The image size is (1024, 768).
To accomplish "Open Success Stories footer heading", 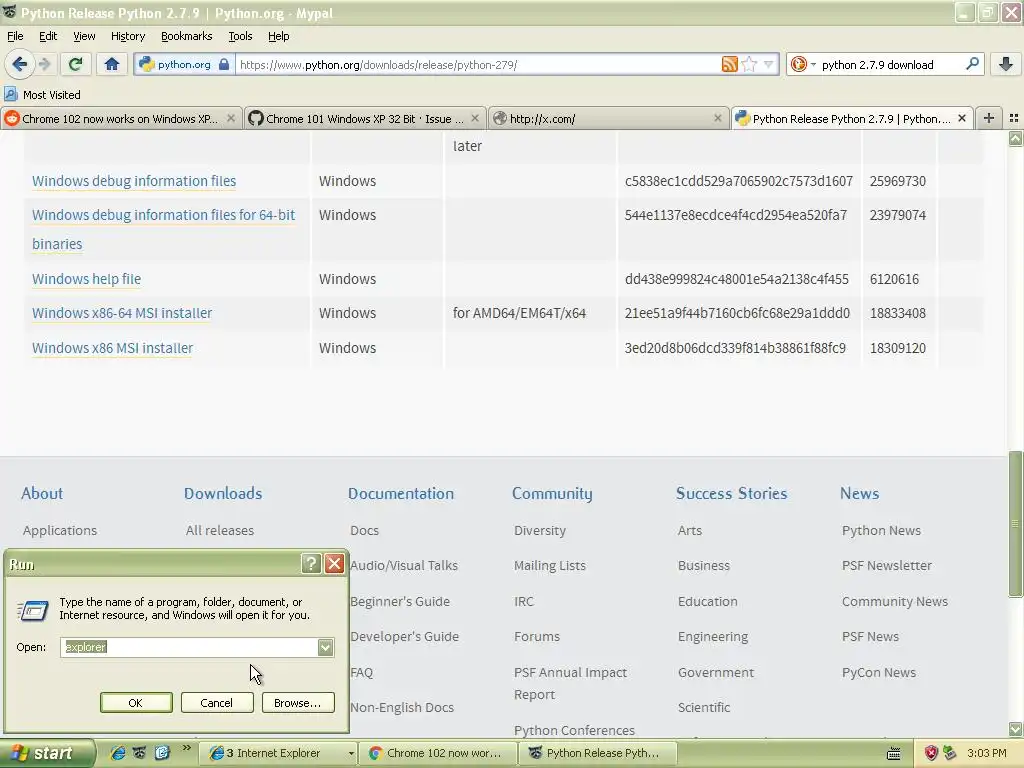I will click(731, 493).
